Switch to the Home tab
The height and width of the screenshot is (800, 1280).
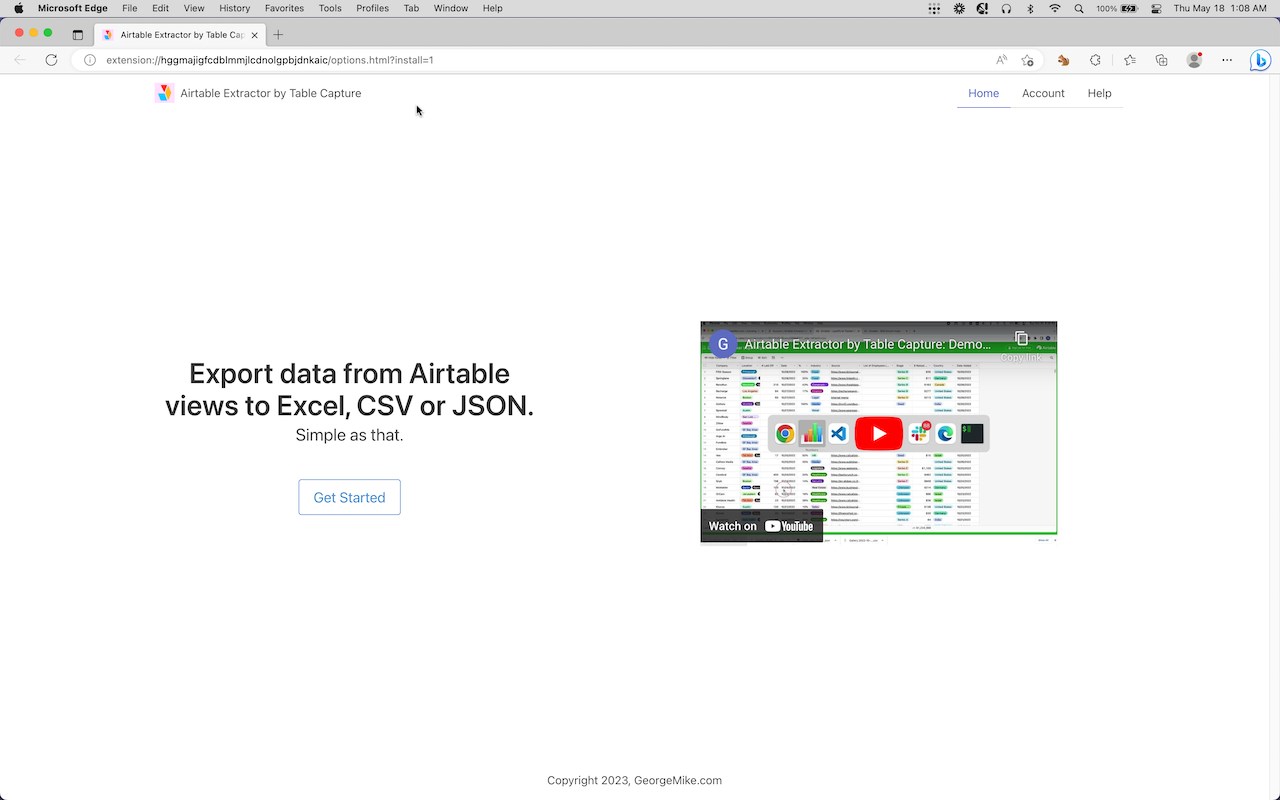983,93
